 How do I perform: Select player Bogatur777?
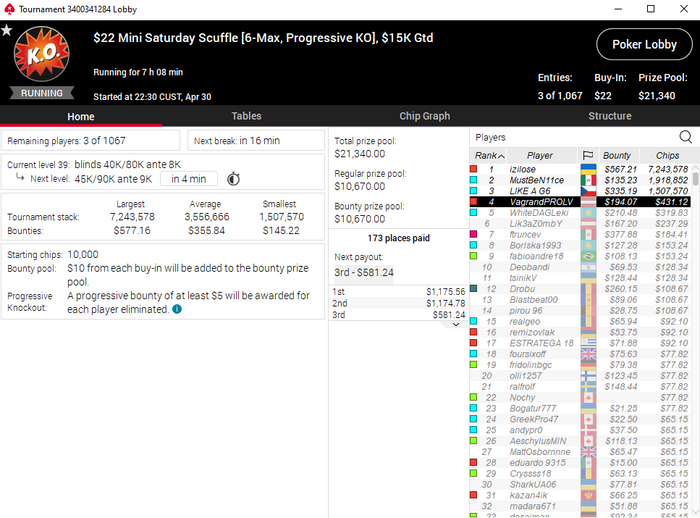pyautogui.click(x=579, y=408)
